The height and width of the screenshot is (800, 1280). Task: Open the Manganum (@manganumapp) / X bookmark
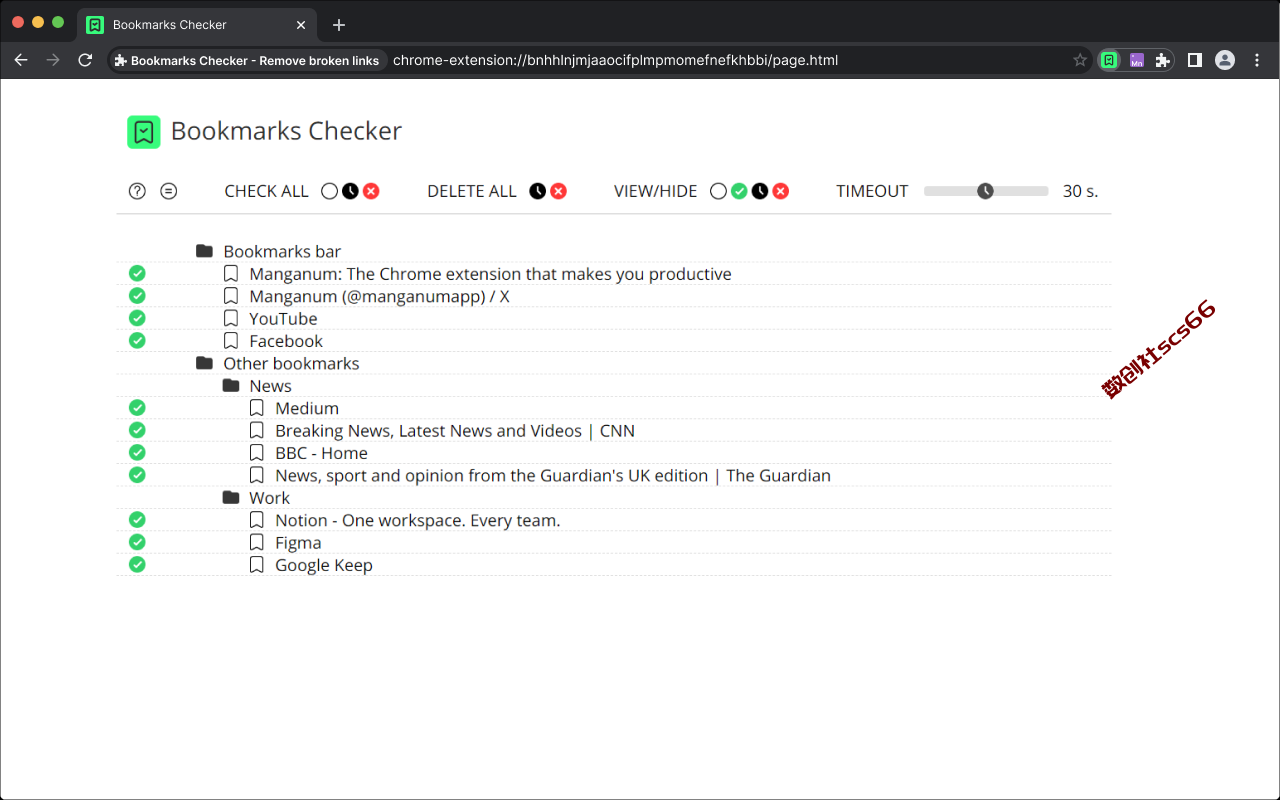click(x=379, y=296)
